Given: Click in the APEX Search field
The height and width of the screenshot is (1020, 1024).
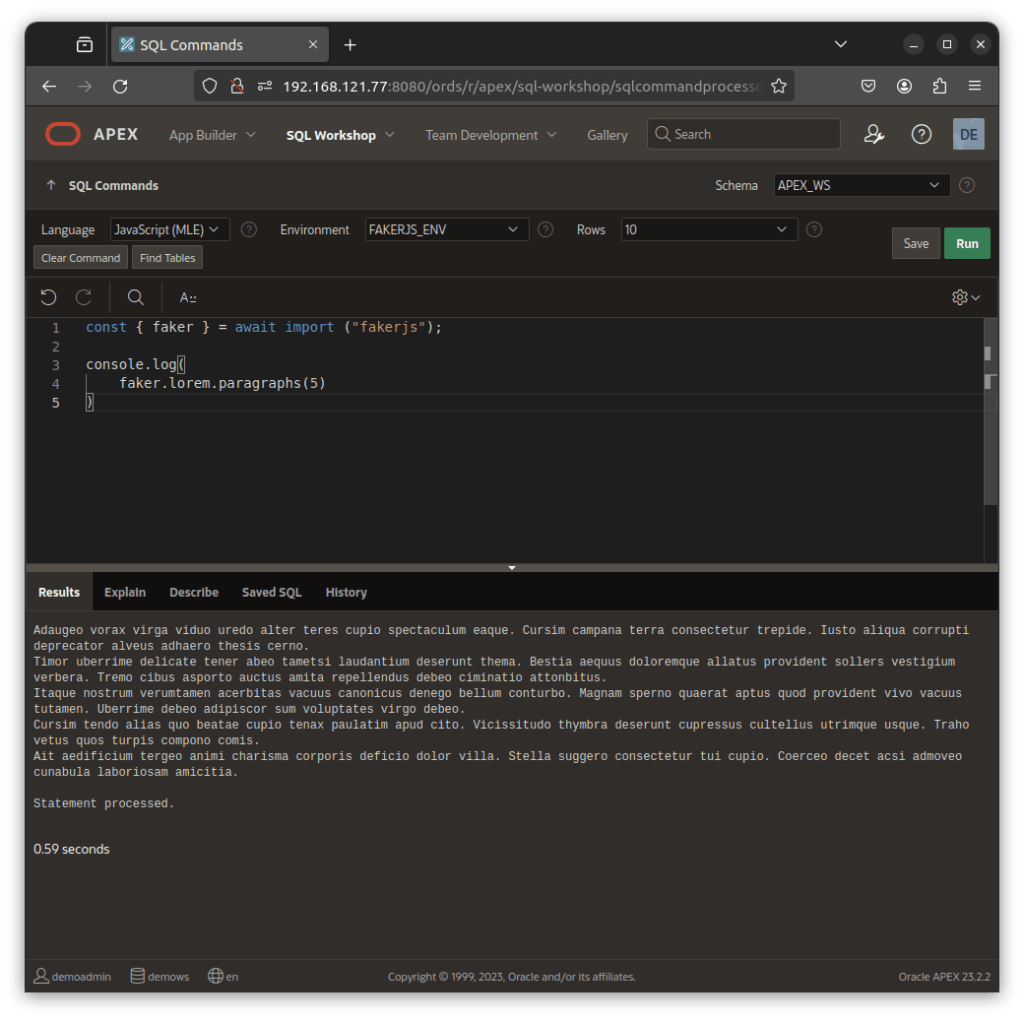Looking at the screenshot, I should click(x=752, y=135).
